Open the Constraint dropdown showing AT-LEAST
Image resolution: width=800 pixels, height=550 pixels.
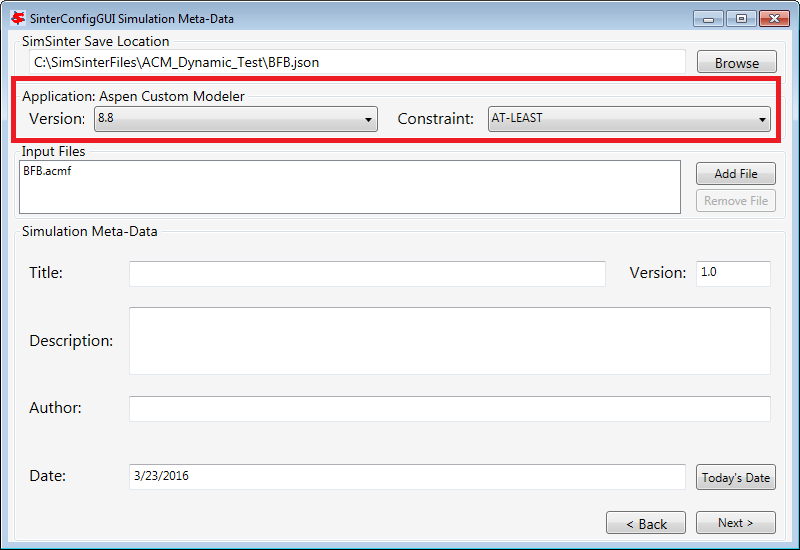coord(629,119)
